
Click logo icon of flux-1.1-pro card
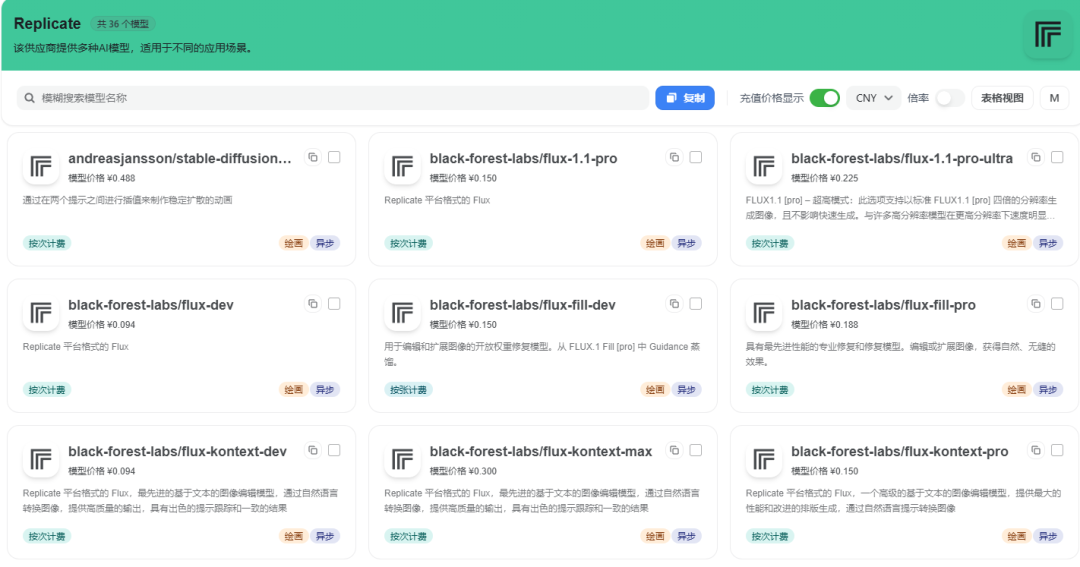(402, 167)
